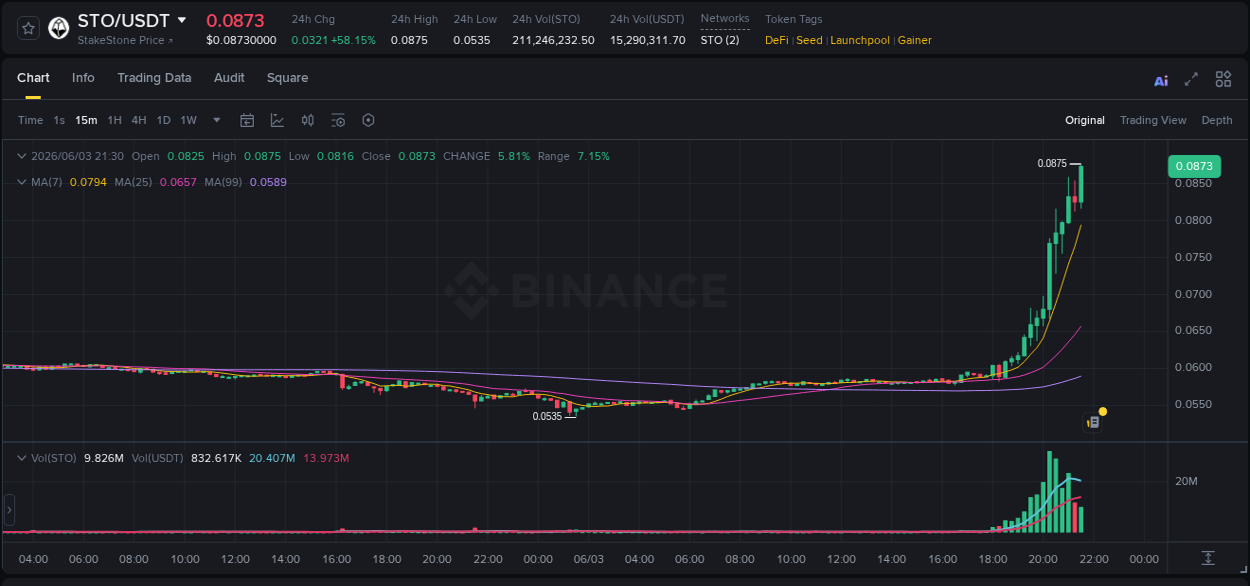
Task: Click the Launchpool token tag
Action: 860,40
